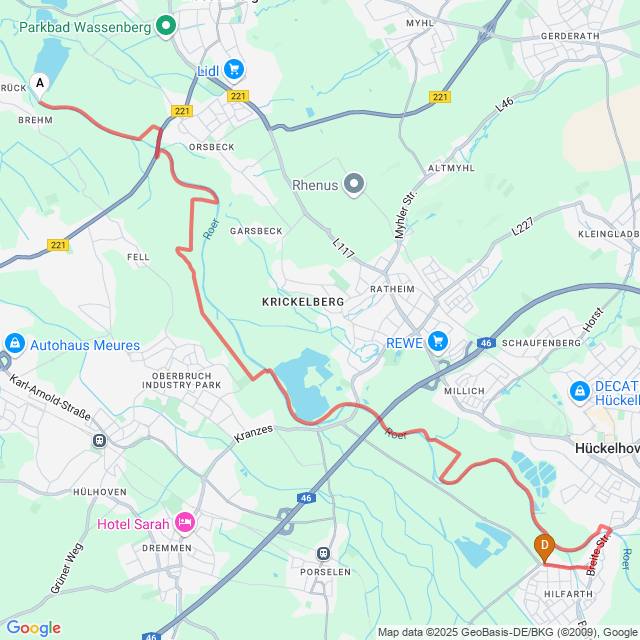The width and height of the screenshot is (640, 640).
Task: Open the Hotel Sarah bed icon
Action: coord(185,523)
